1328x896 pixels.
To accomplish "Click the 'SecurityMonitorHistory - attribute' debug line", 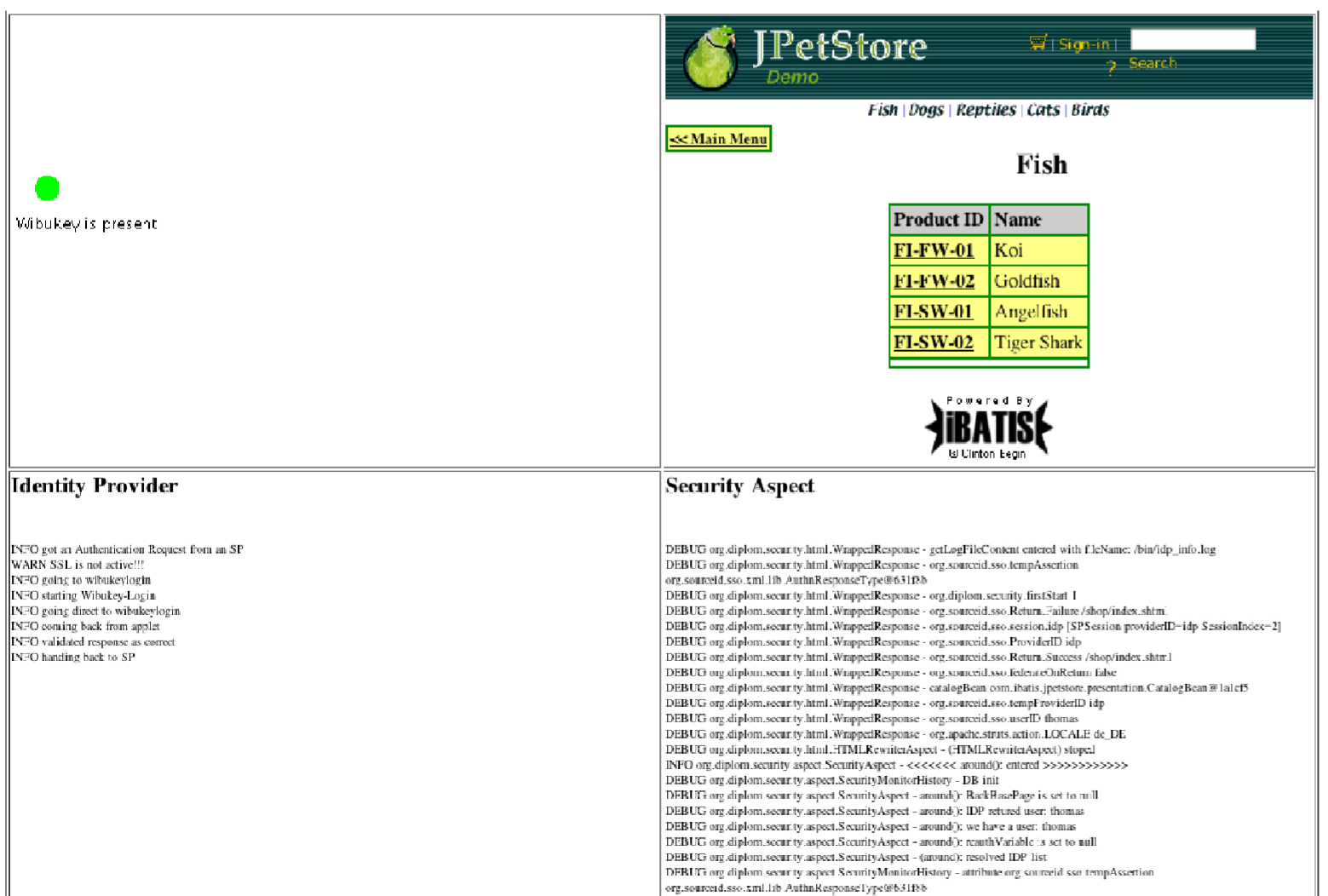I will tap(910, 872).
